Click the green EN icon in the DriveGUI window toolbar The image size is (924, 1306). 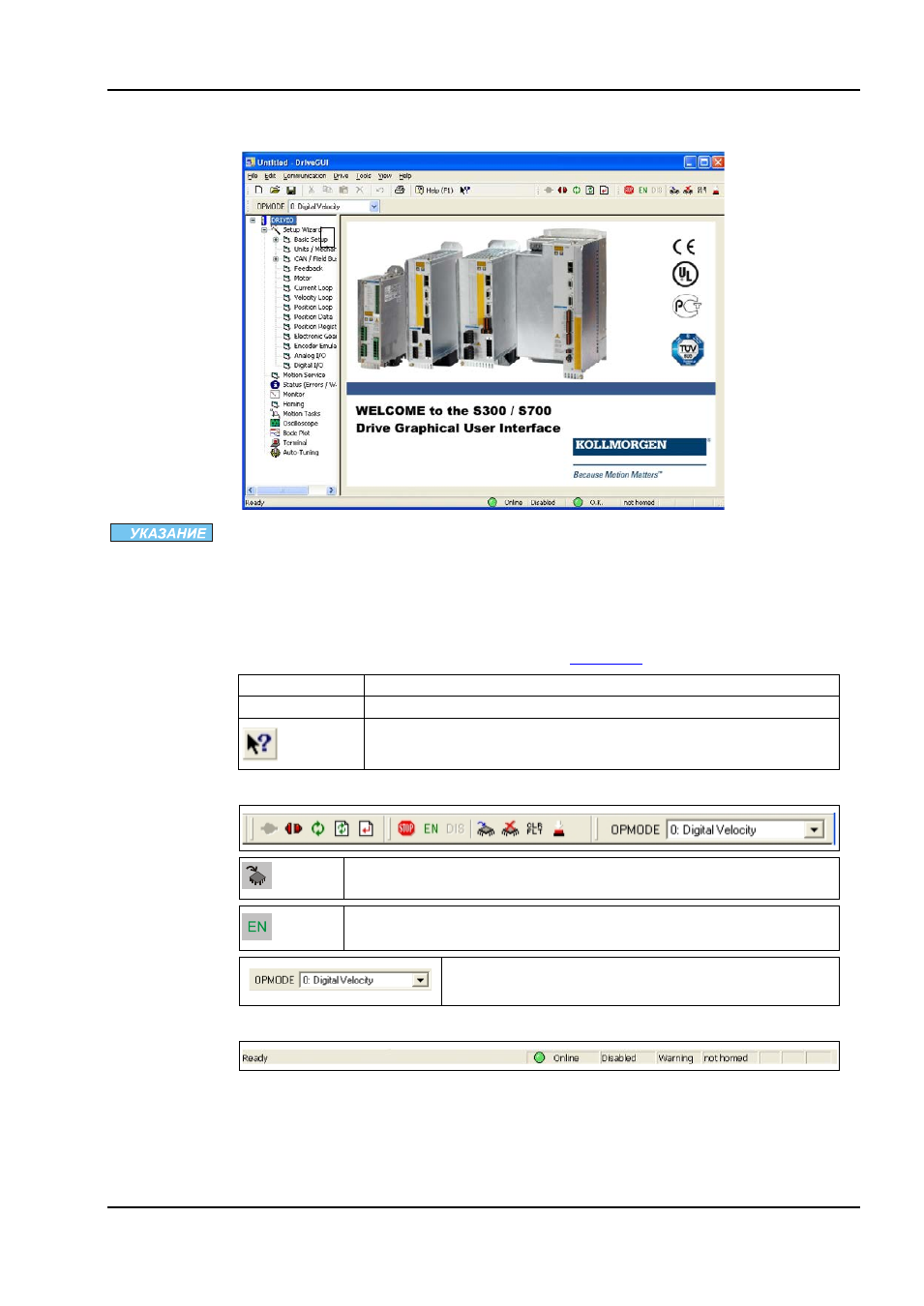[642, 191]
